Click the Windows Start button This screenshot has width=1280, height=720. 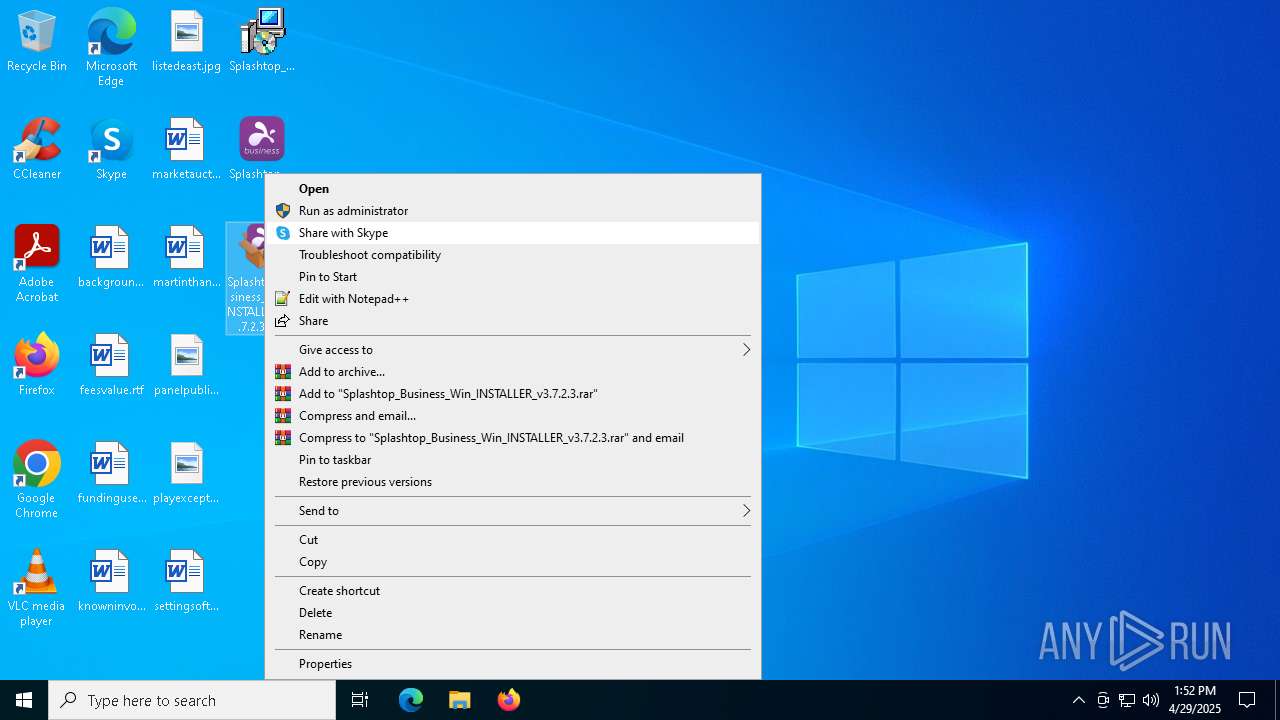tap(24, 700)
